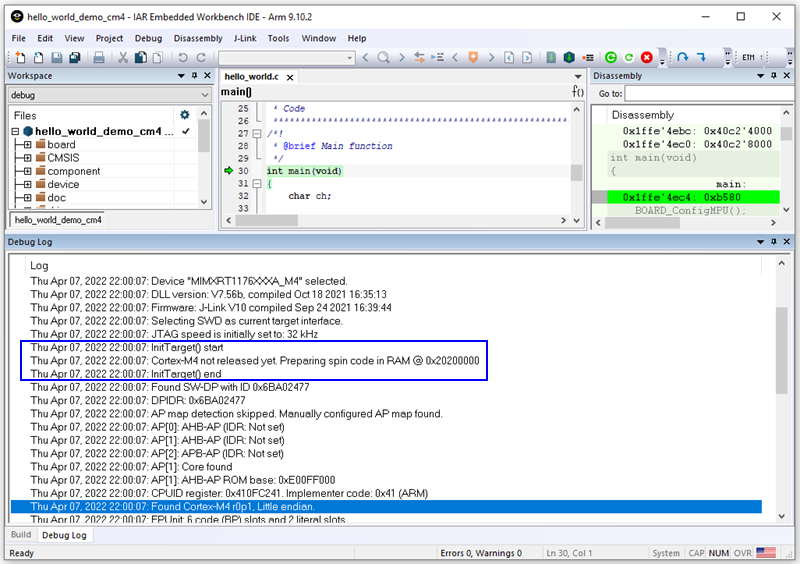800x564 pixels.
Task: Select the hello_world.c editor tab
Action: click(x=252, y=77)
